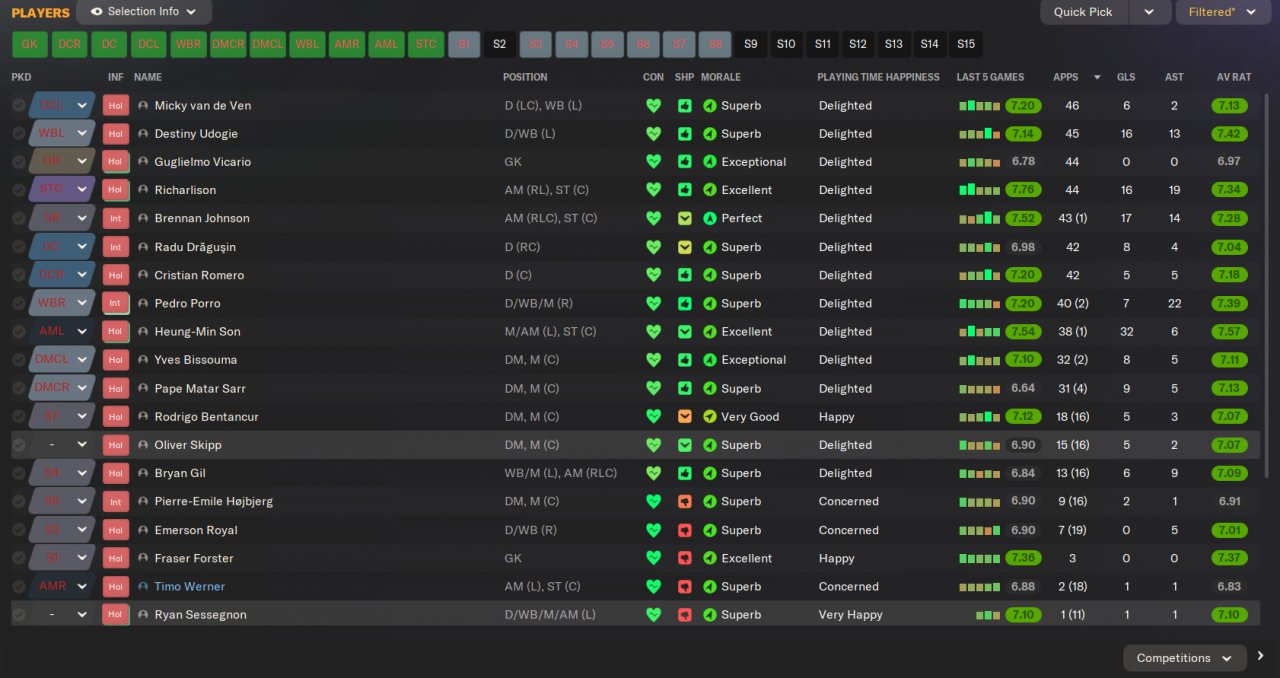This screenshot has width=1280, height=678.
Task: Click orange sharpness icon for Rodrigo Bentancur
Action: click(685, 416)
